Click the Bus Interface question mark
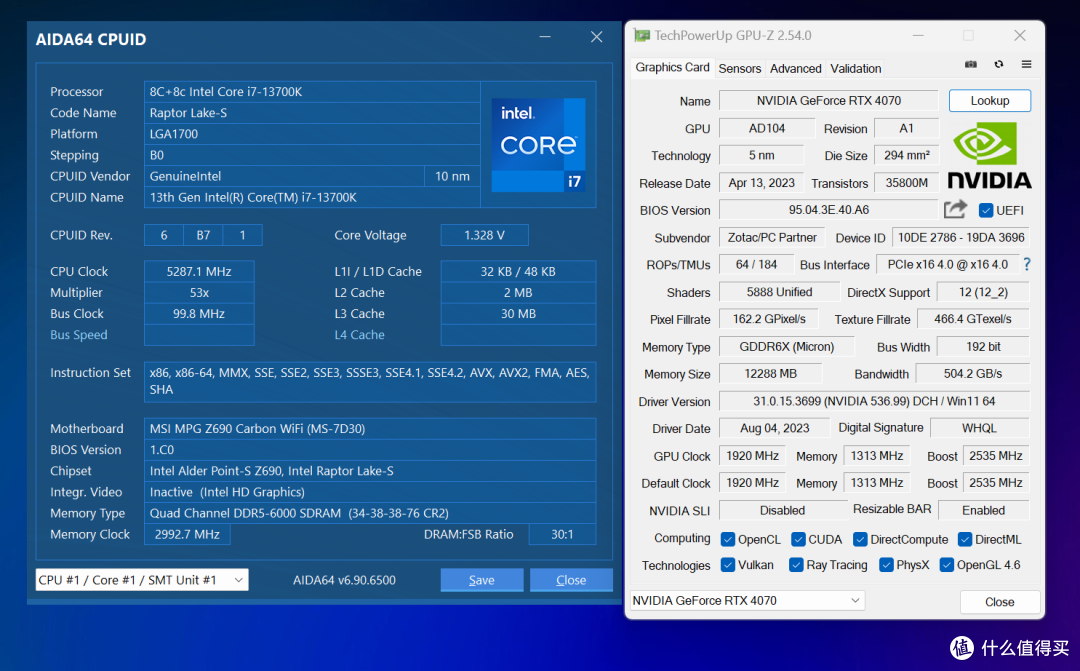 (x=1027, y=264)
